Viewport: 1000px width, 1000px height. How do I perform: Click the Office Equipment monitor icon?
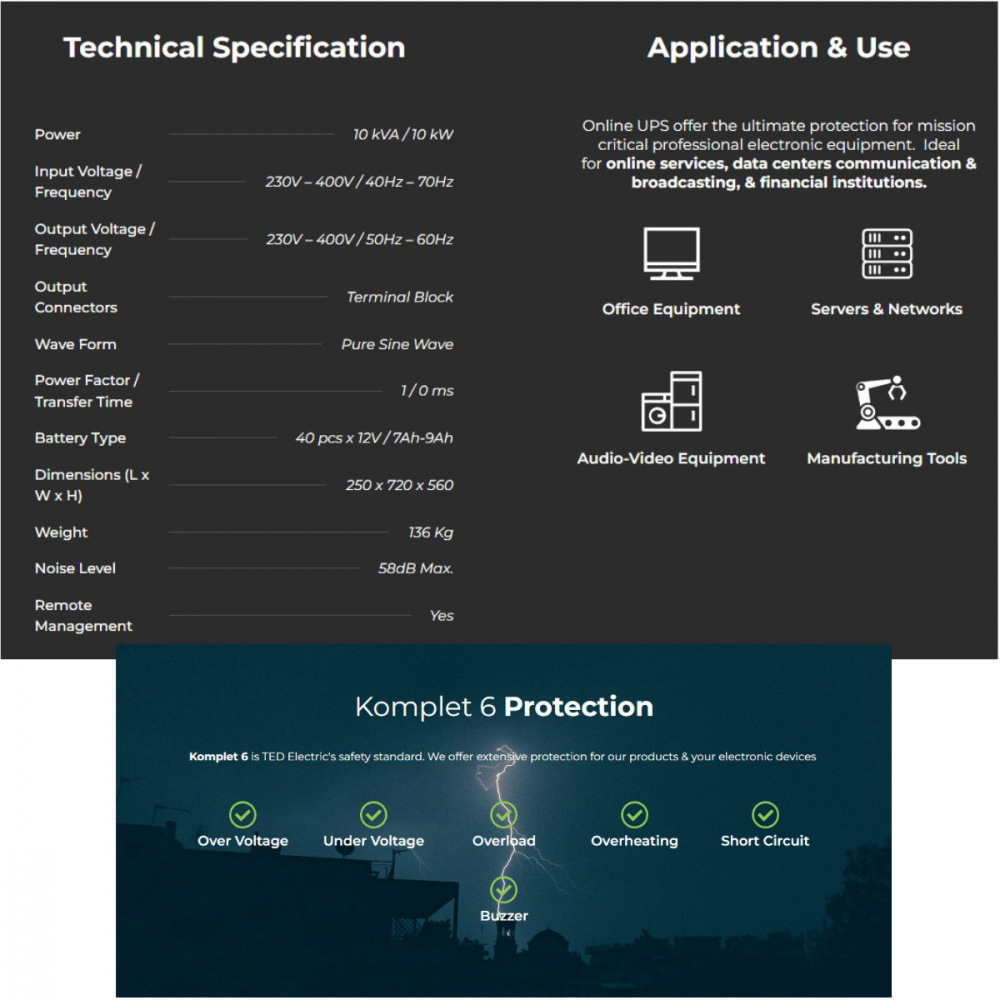671,254
